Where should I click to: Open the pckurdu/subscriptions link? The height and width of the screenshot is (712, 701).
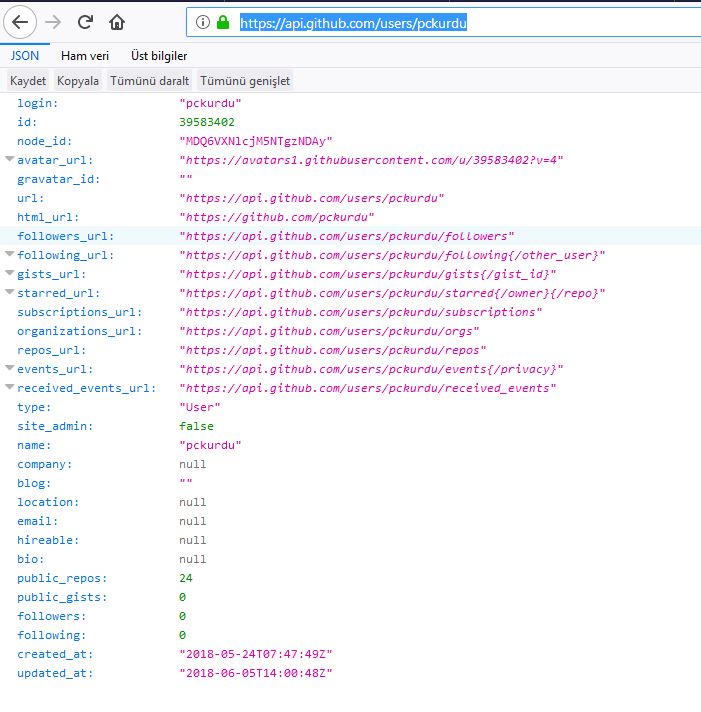(360, 312)
